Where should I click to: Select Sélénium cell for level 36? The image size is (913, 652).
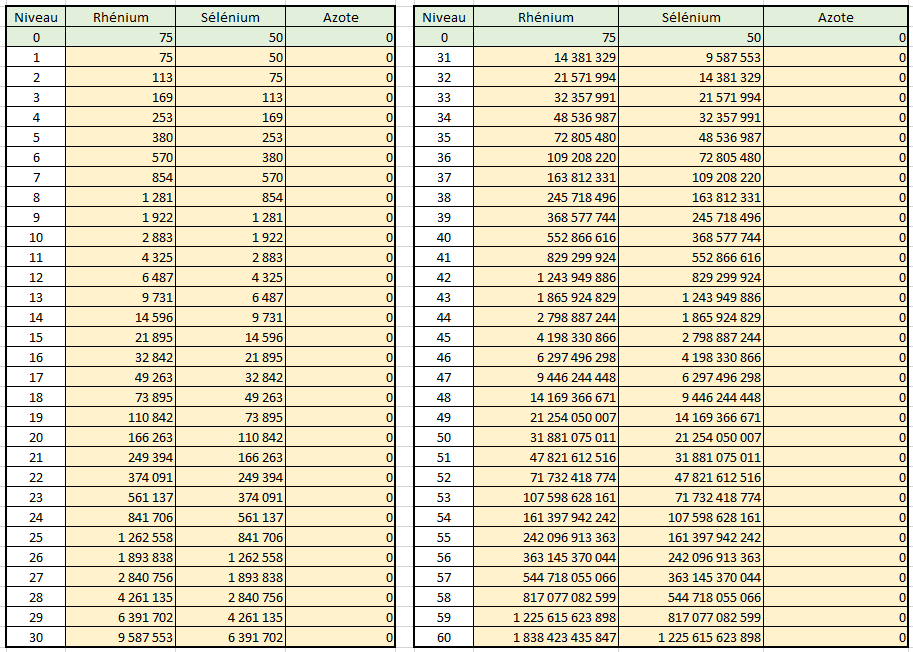[691, 157]
